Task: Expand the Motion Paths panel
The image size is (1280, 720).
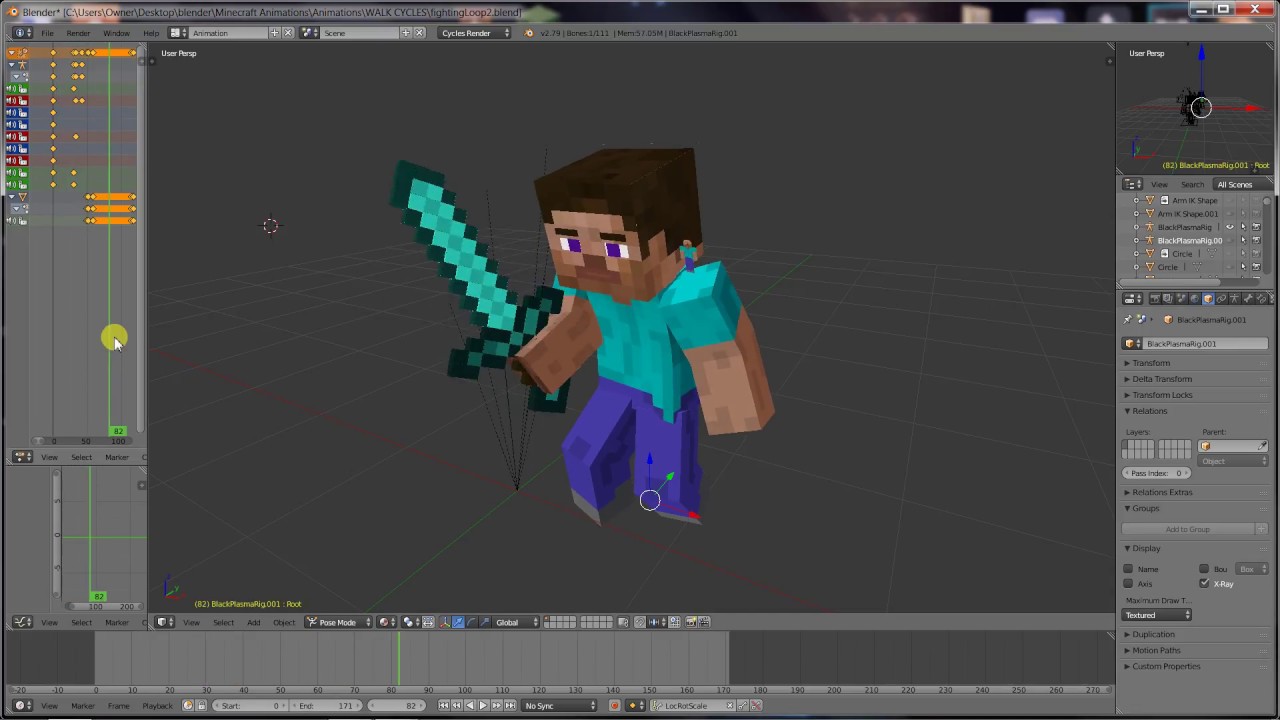Action: [x=1156, y=650]
